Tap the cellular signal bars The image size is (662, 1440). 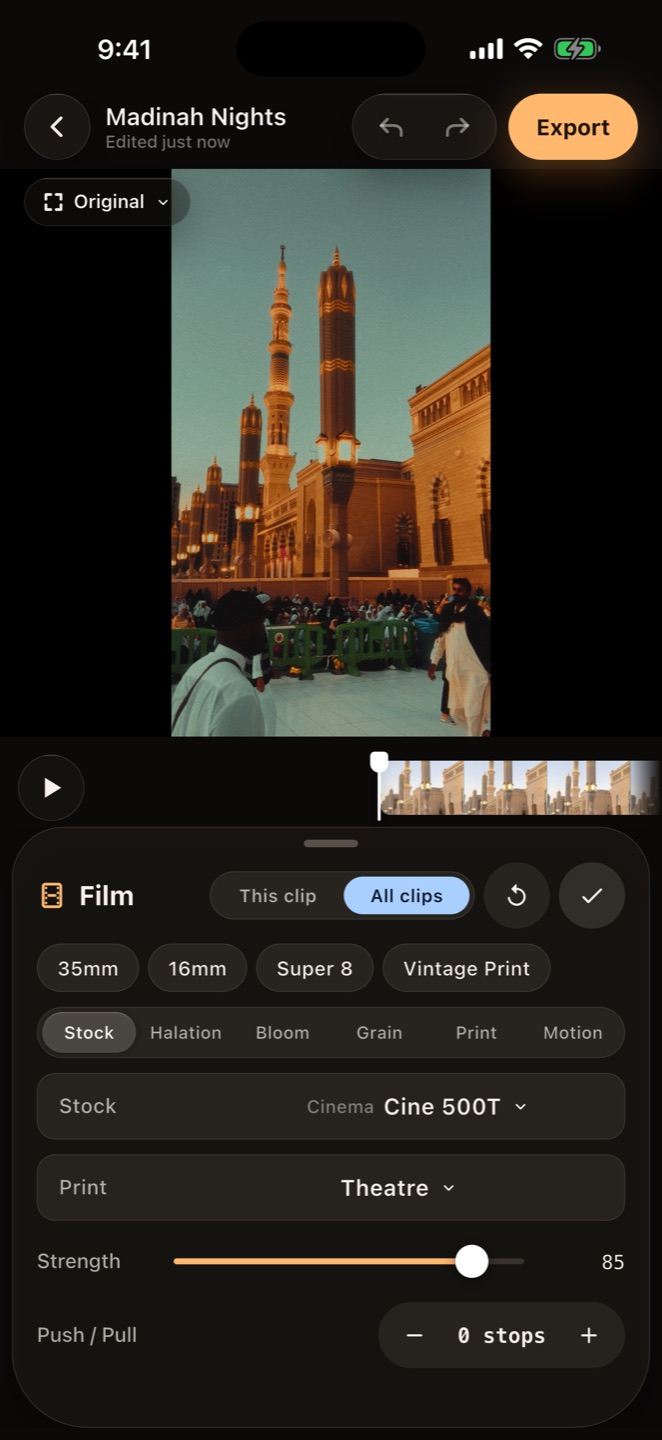pos(486,49)
